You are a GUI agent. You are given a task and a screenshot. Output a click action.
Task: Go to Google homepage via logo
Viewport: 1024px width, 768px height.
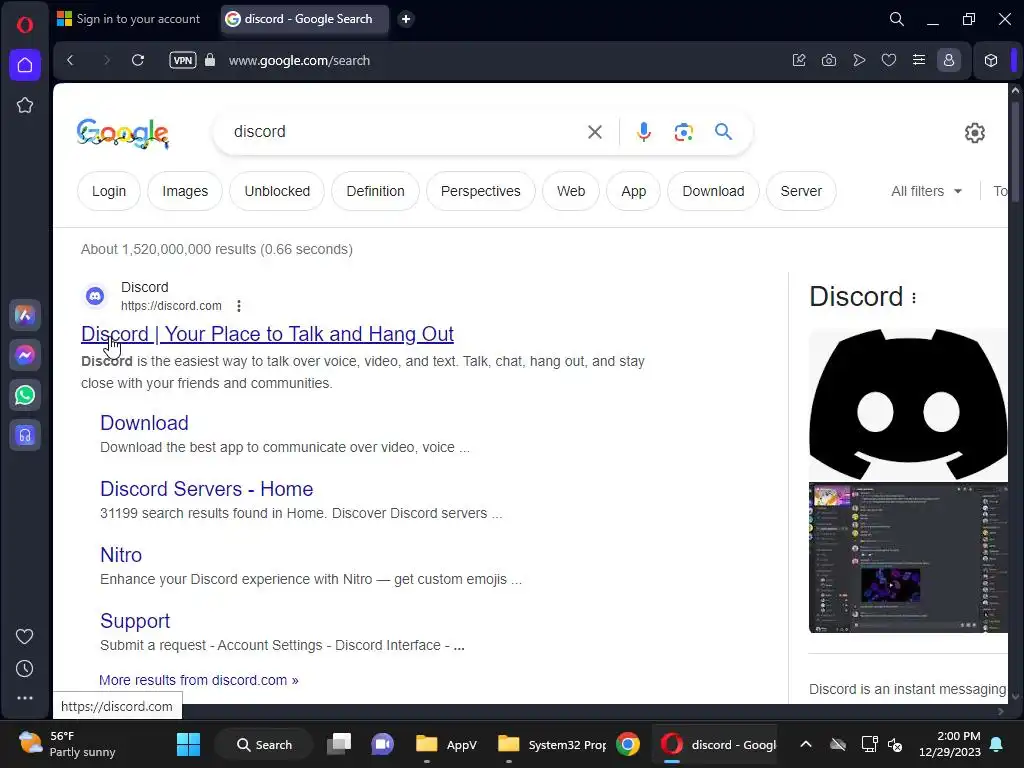click(x=123, y=133)
